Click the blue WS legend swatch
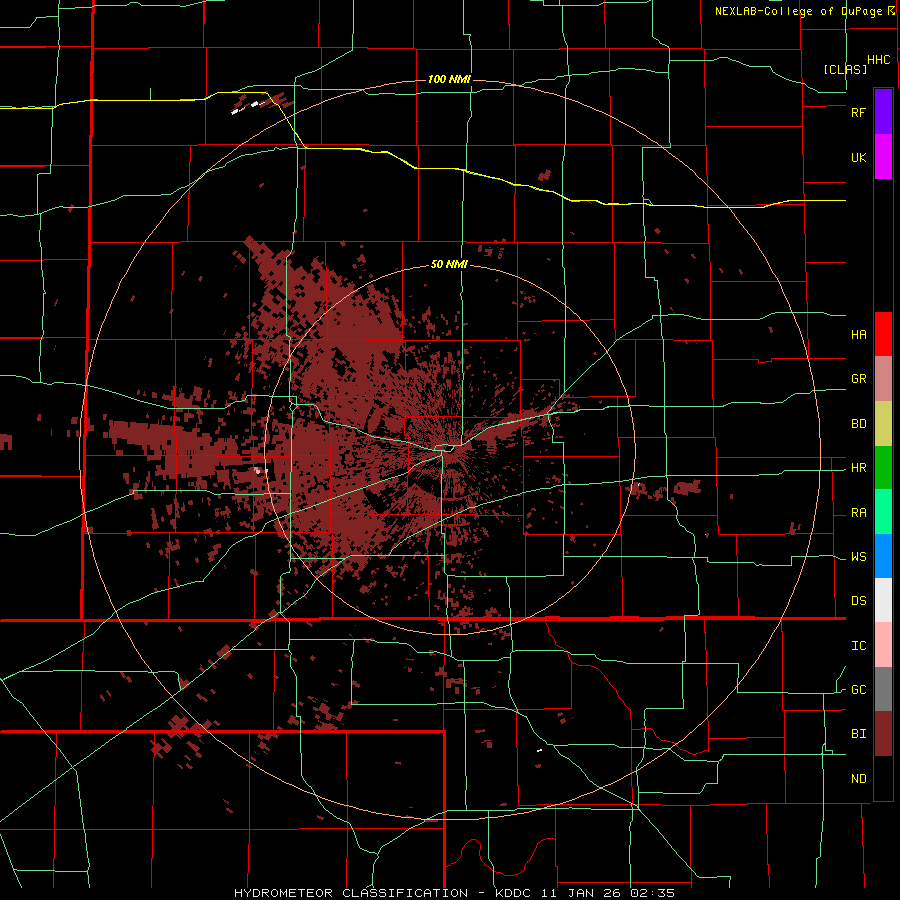The image size is (900, 900). pyautogui.click(x=883, y=556)
